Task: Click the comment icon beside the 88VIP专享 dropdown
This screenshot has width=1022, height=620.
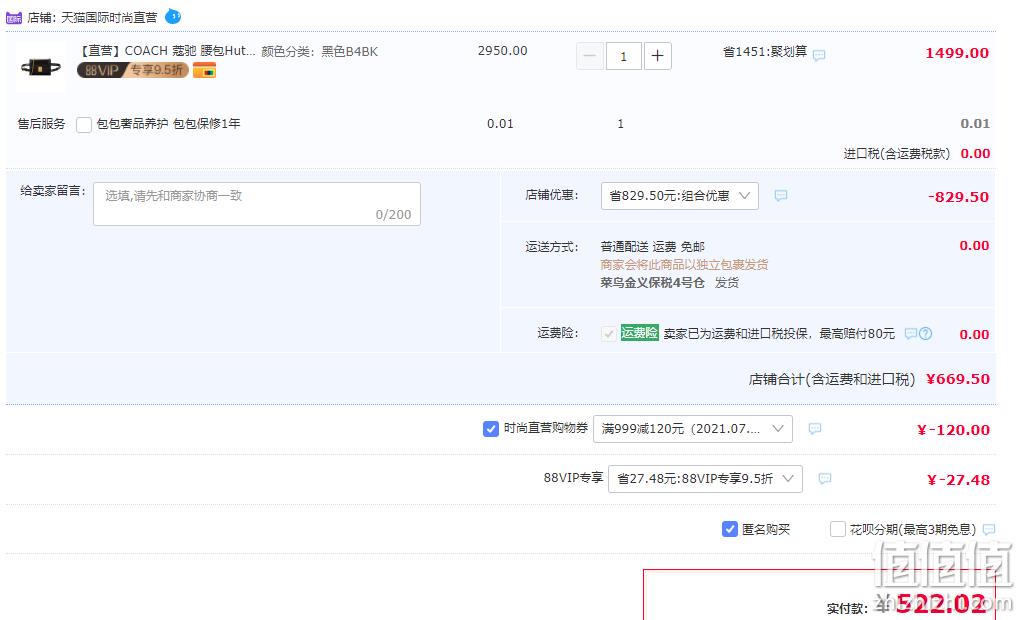Action: coord(825,479)
